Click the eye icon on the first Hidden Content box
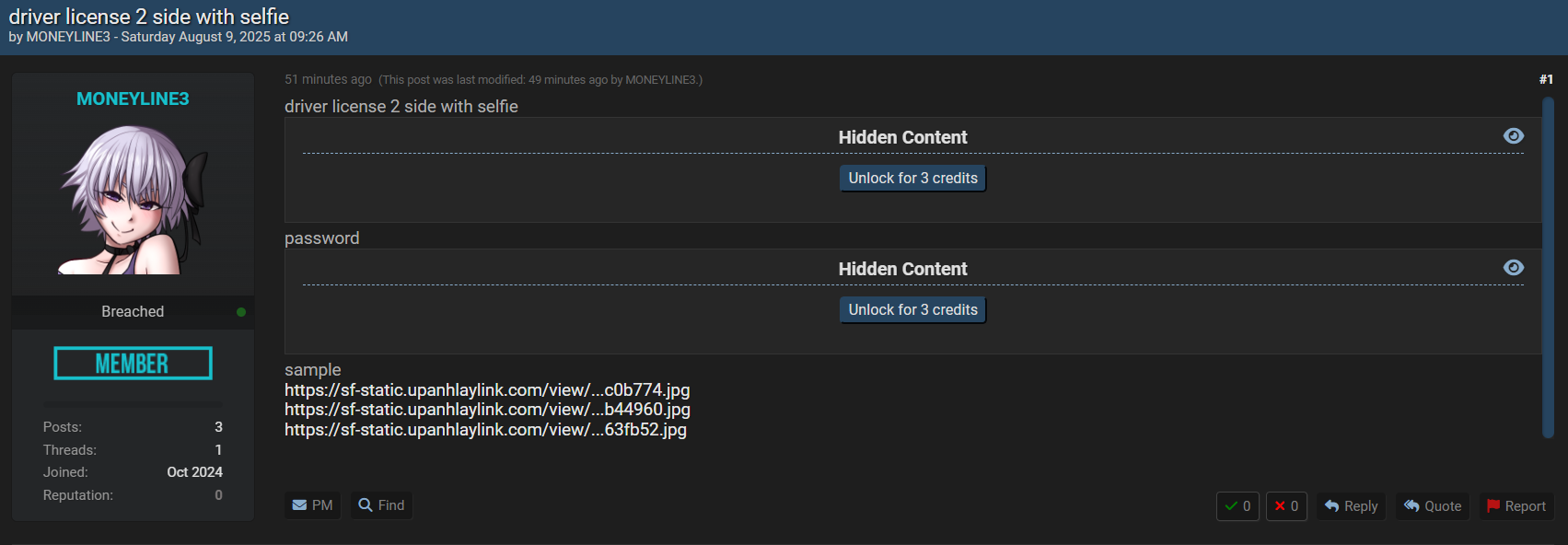 coord(1513,136)
